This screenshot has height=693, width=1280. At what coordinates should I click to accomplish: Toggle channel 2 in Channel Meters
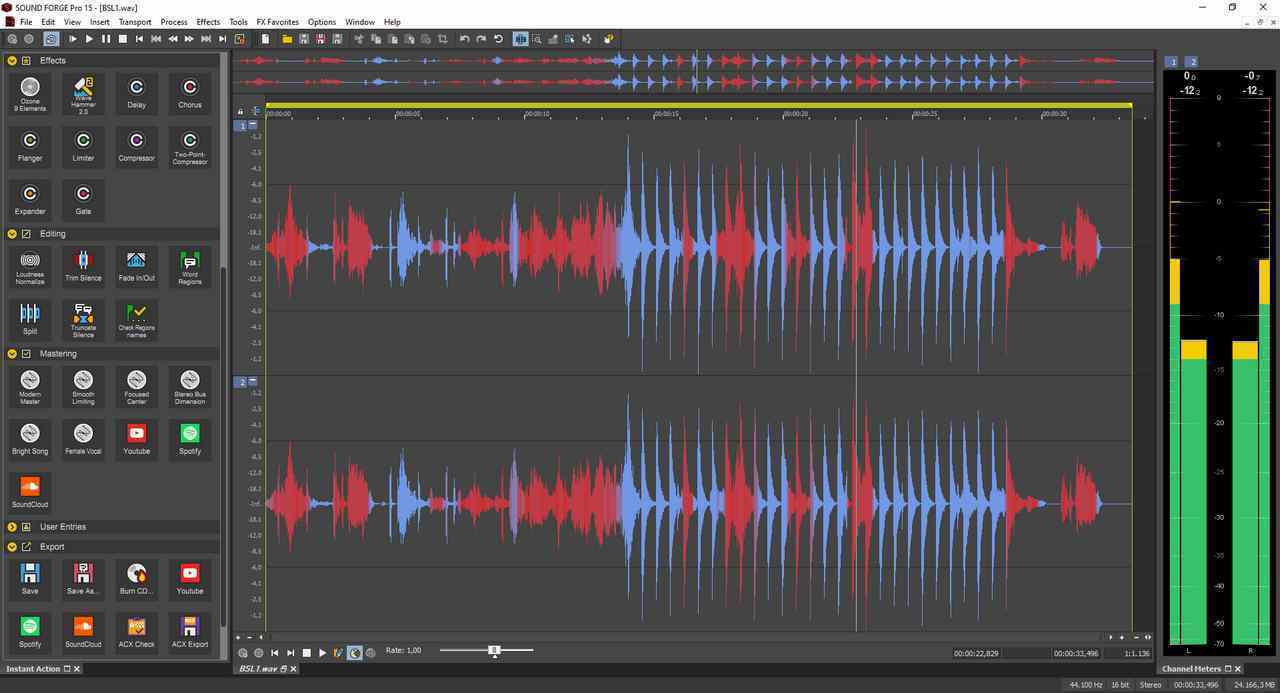click(x=1192, y=62)
